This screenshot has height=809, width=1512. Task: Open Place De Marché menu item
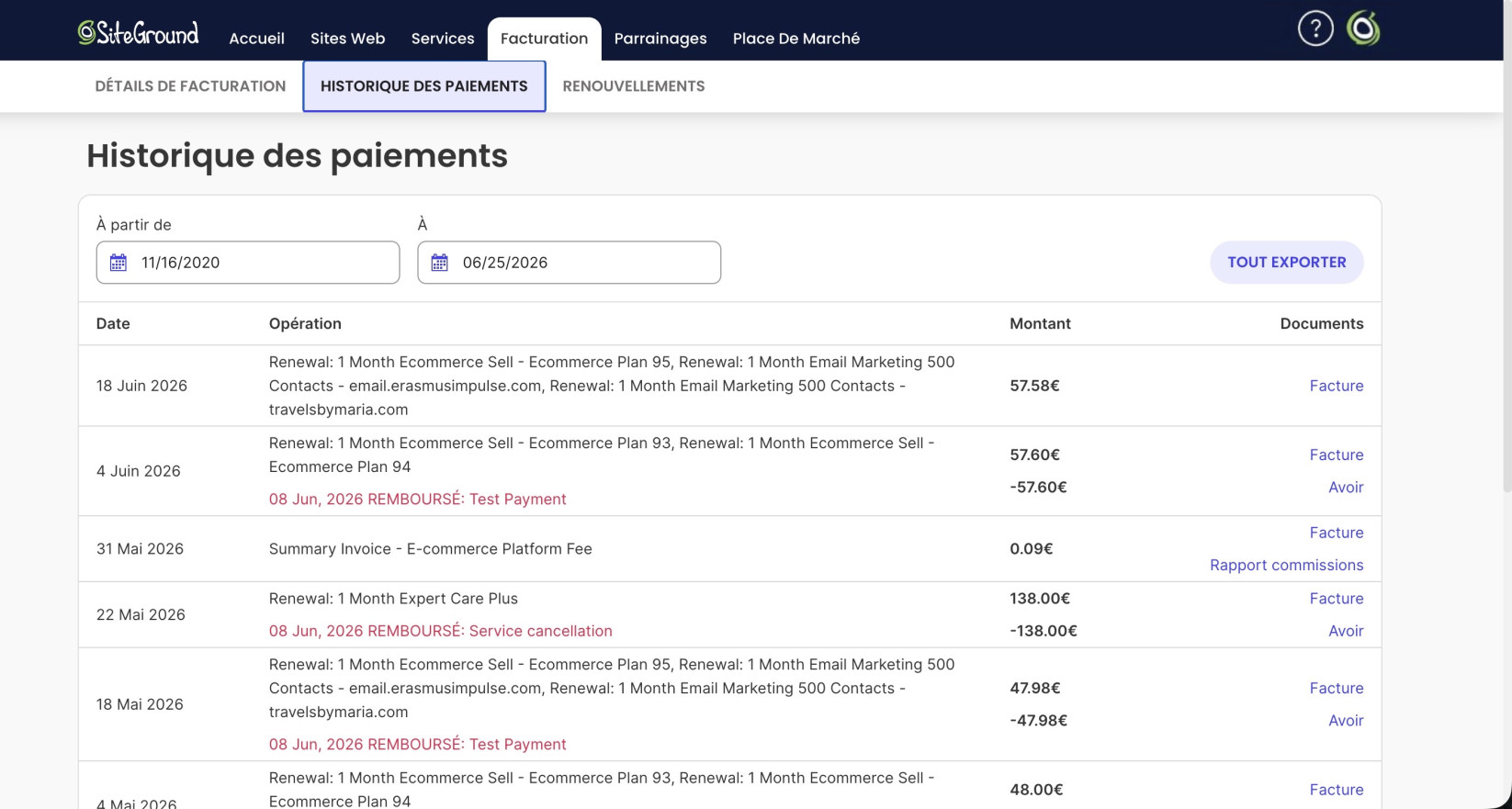click(796, 39)
